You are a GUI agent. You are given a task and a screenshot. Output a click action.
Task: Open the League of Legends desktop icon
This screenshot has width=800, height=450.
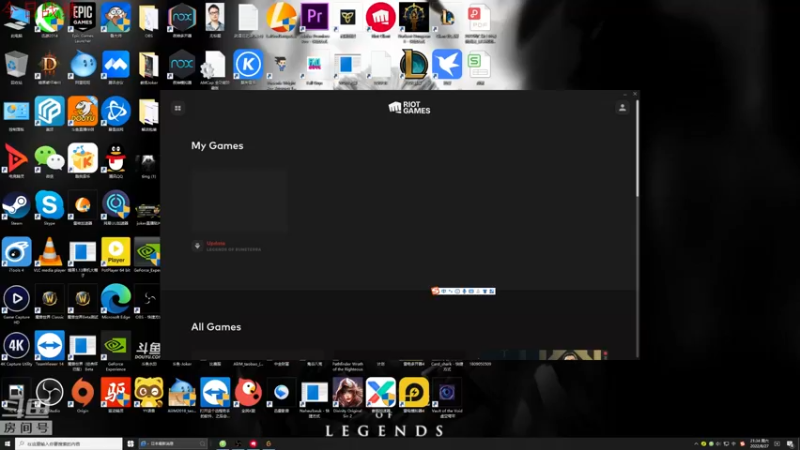(414, 64)
